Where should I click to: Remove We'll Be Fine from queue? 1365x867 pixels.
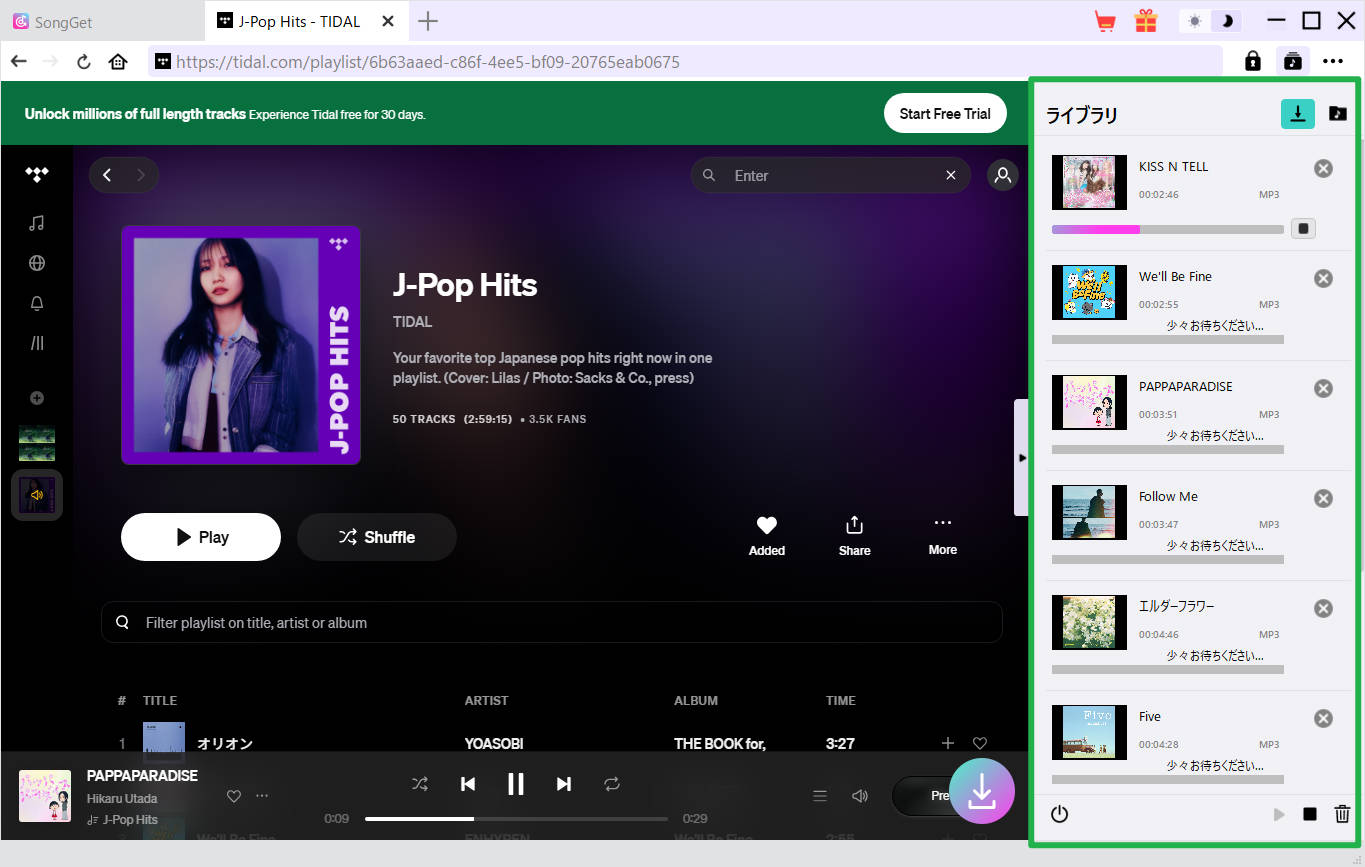(x=1323, y=278)
